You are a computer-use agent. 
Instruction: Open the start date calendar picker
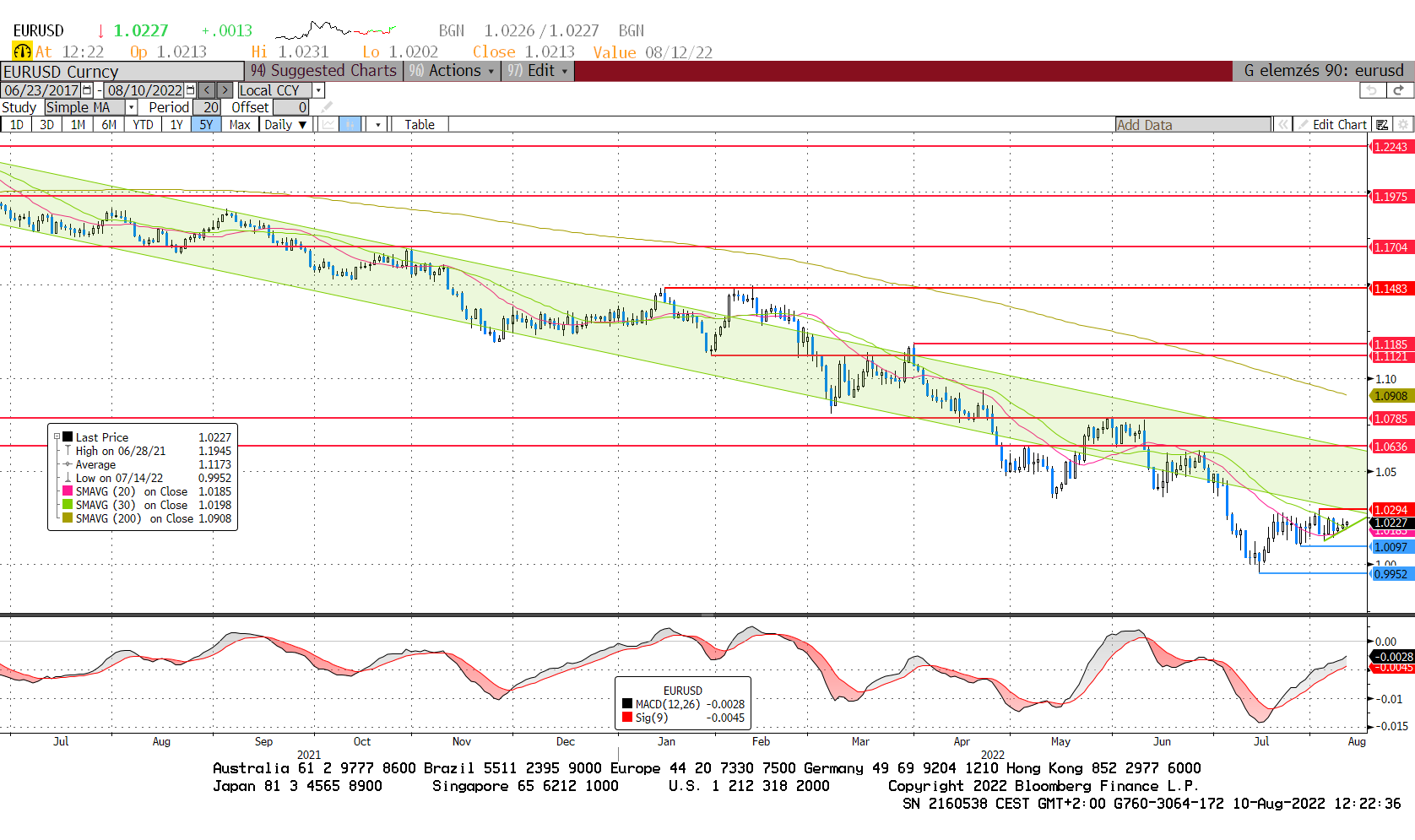pyautogui.click(x=87, y=90)
